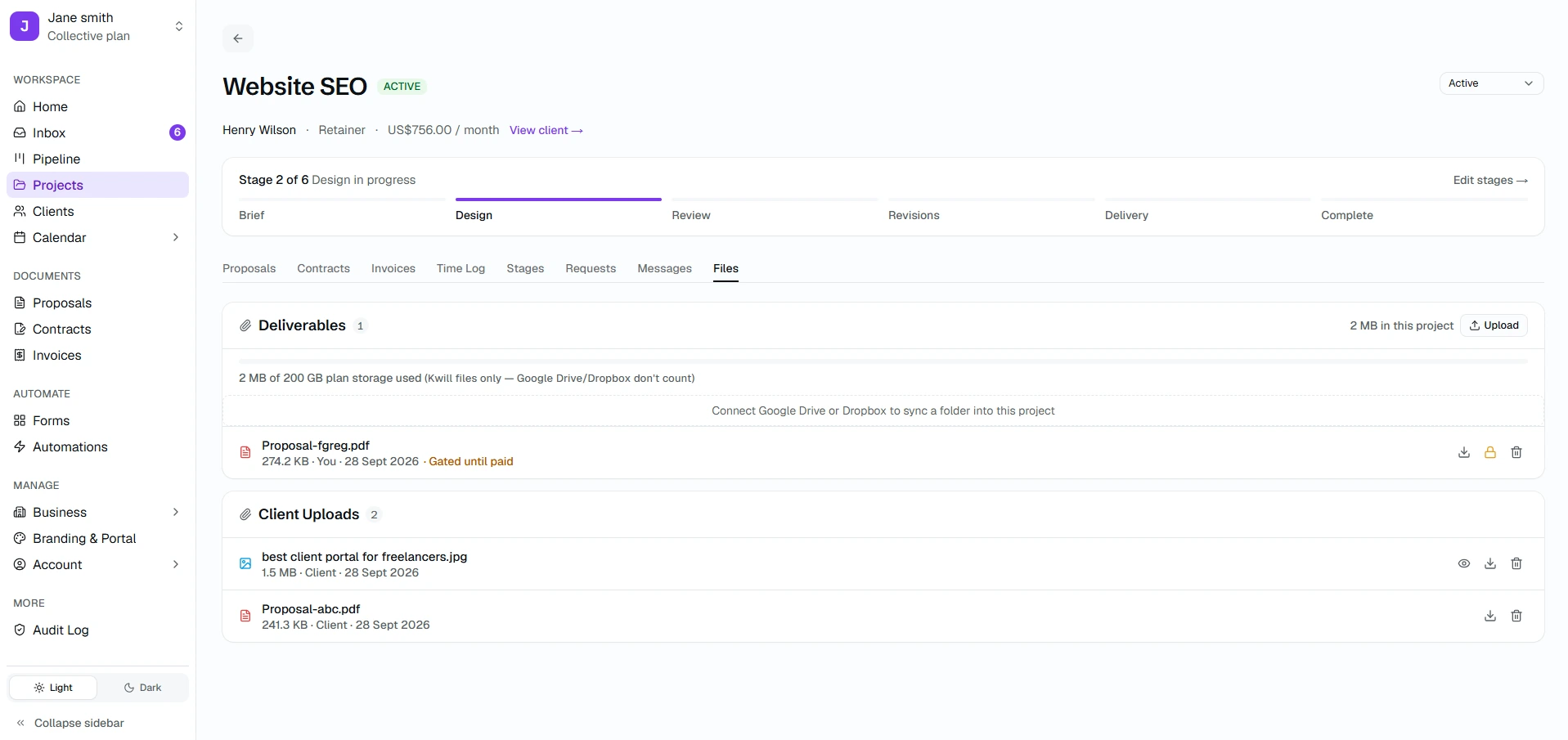1568x740 pixels.
Task: Expand the Business submenu chevron
Action: pyautogui.click(x=176, y=512)
